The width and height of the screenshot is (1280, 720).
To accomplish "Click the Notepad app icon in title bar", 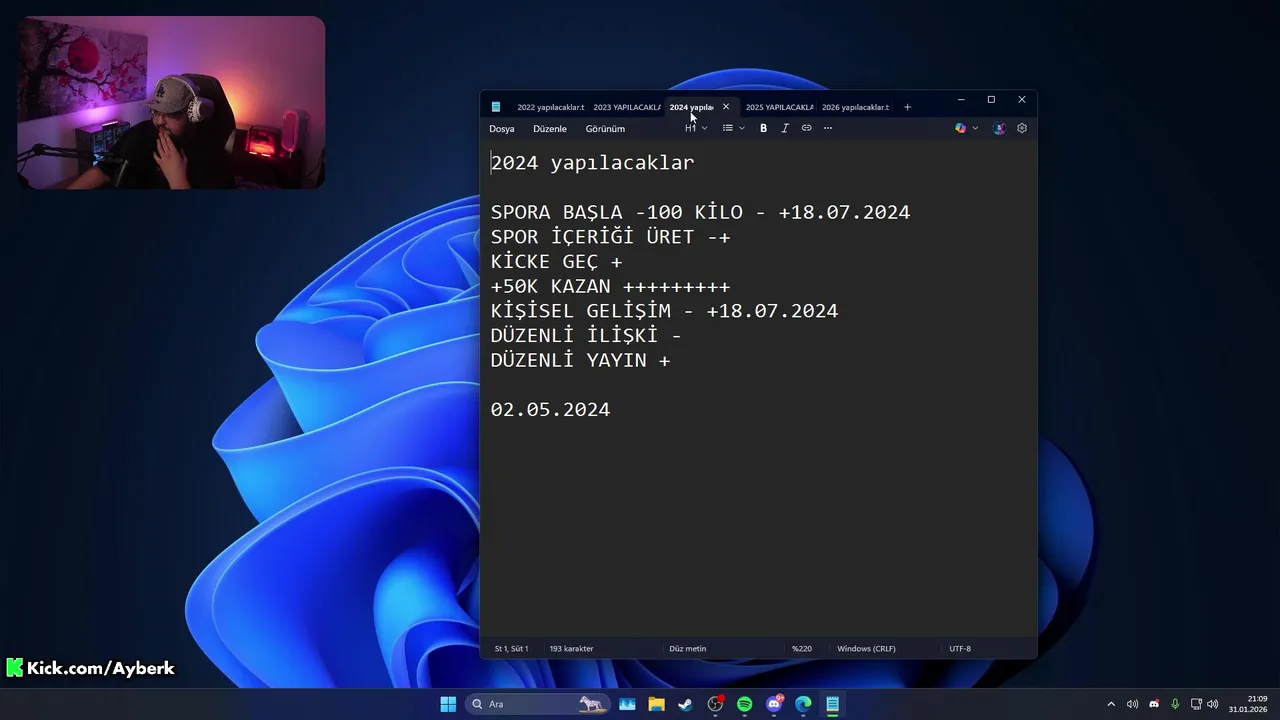I will point(496,107).
